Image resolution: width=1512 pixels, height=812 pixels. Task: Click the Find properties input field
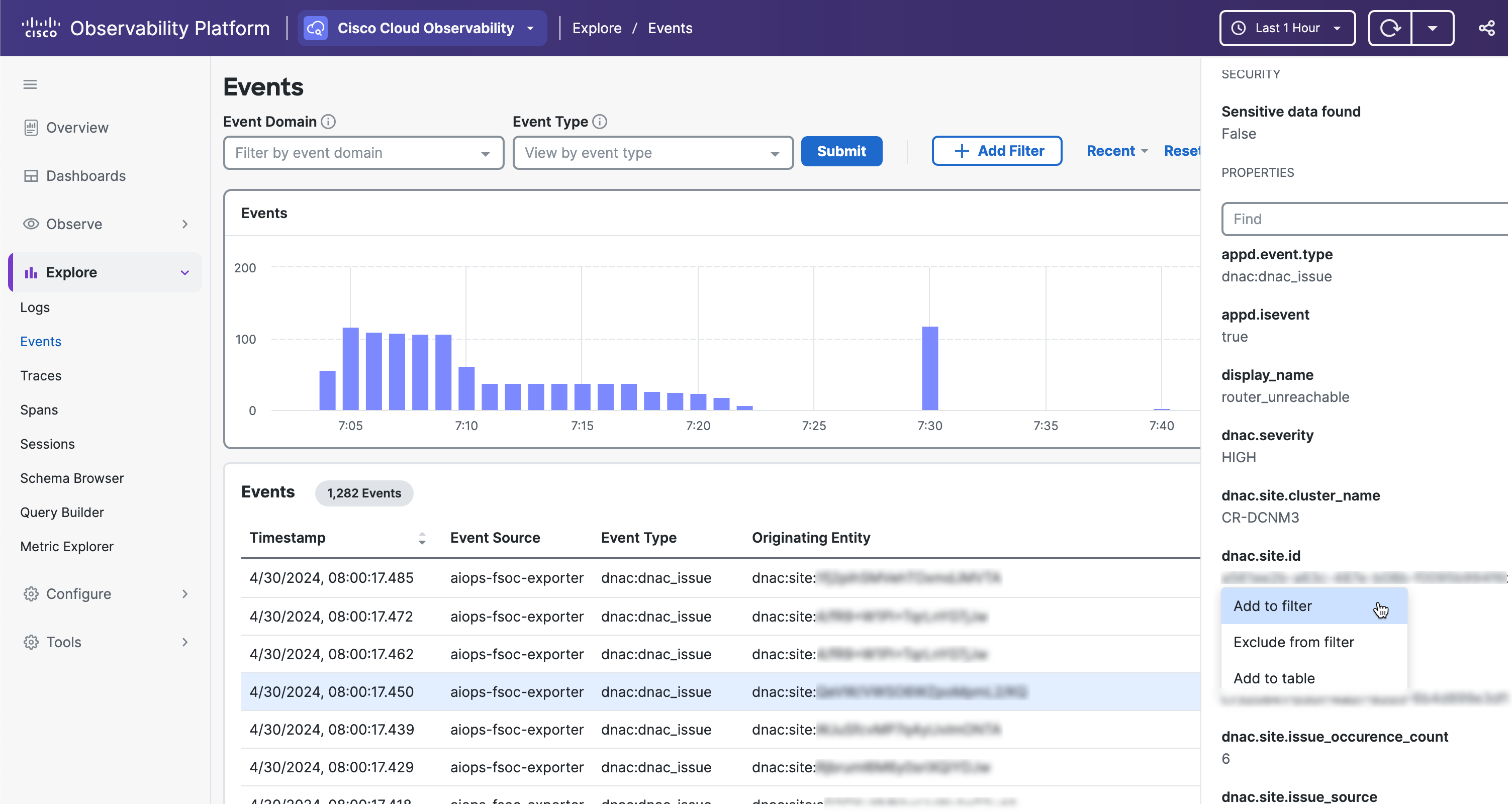pos(1365,219)
